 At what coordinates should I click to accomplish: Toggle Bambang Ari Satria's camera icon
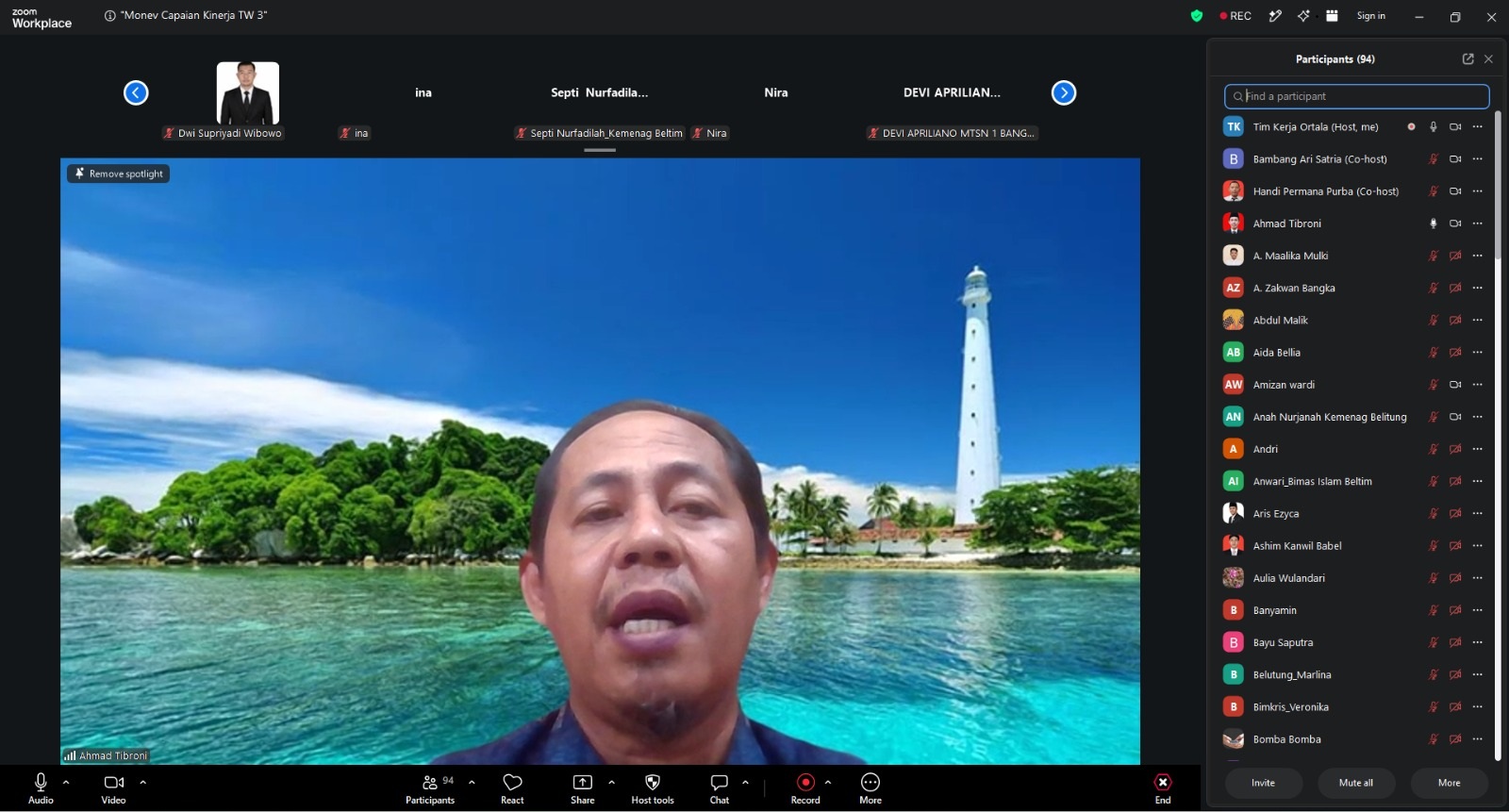(x=1455, y=159)
